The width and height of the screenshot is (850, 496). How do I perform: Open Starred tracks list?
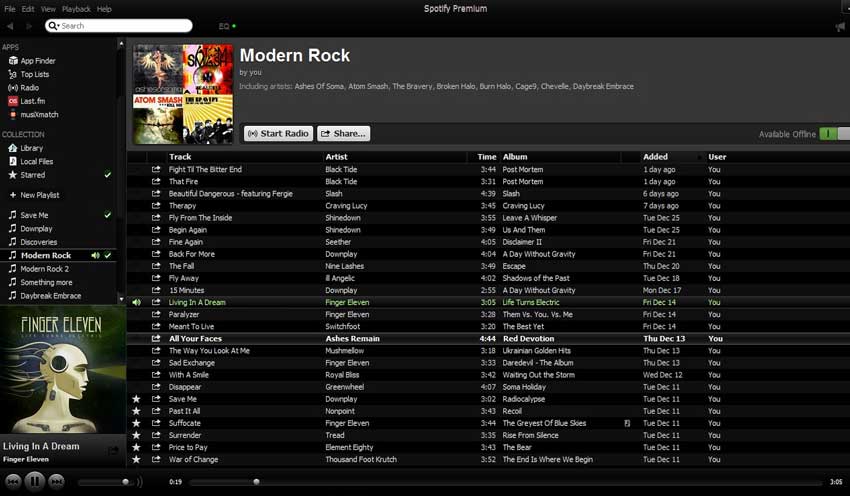(27, 175)
